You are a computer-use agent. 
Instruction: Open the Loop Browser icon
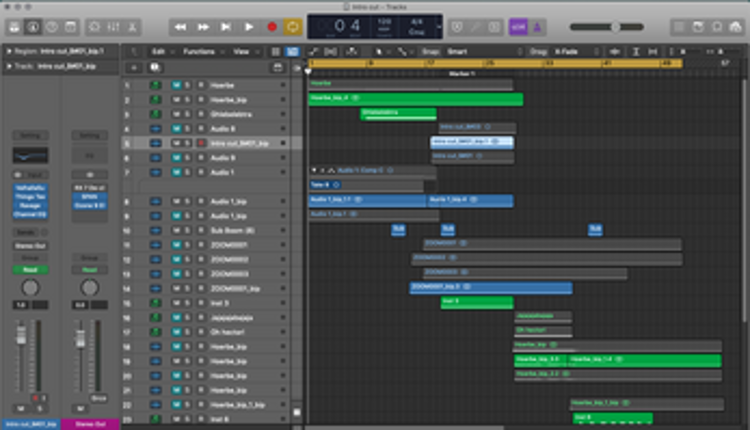[x=717, y=27]
